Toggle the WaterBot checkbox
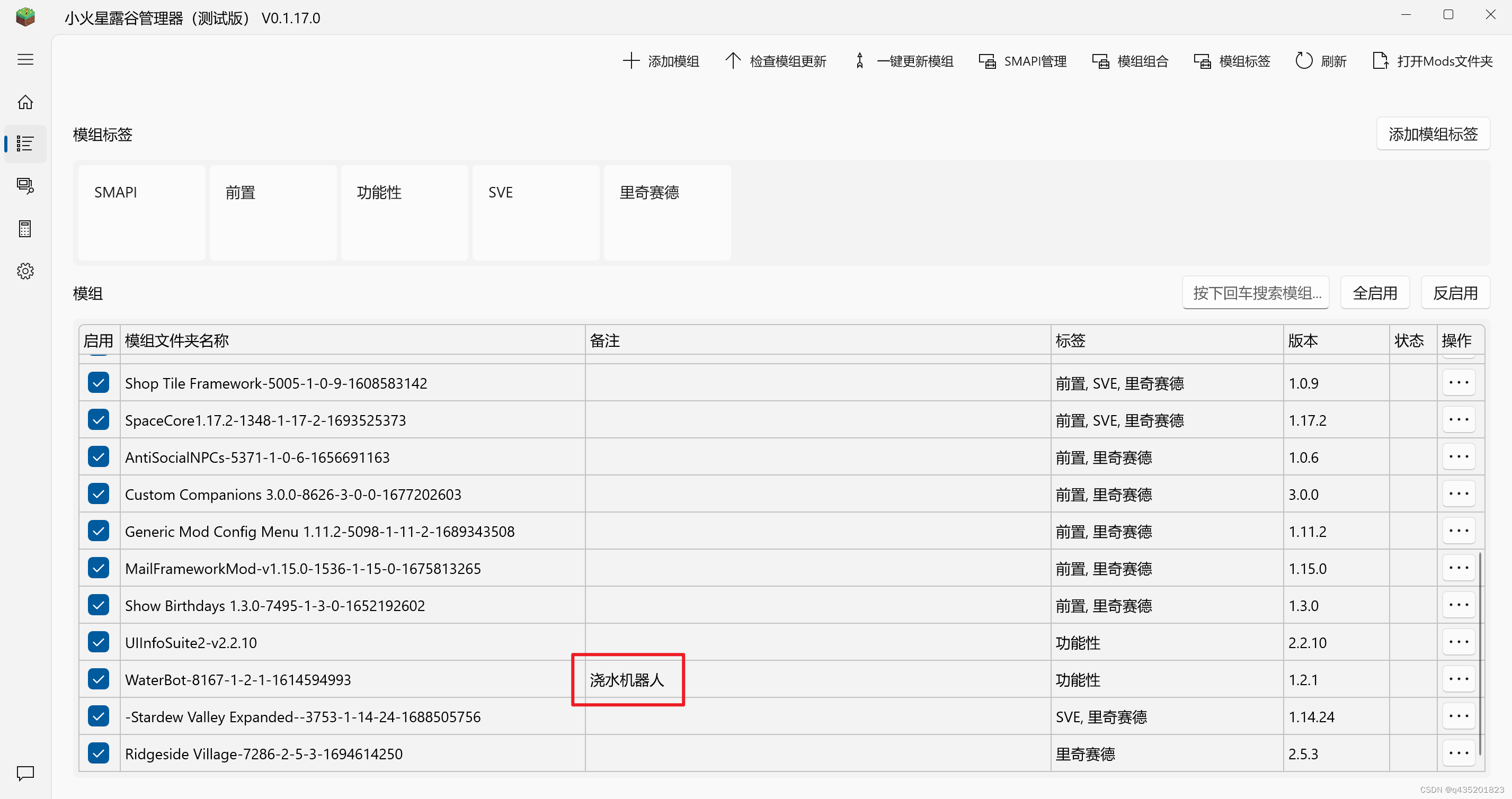The width and height of the screenshot is (1512, 799). [99, 679]
